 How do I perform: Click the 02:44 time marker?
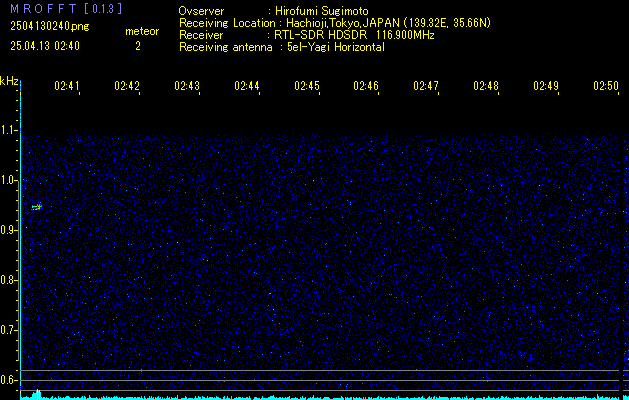(247, 86)
